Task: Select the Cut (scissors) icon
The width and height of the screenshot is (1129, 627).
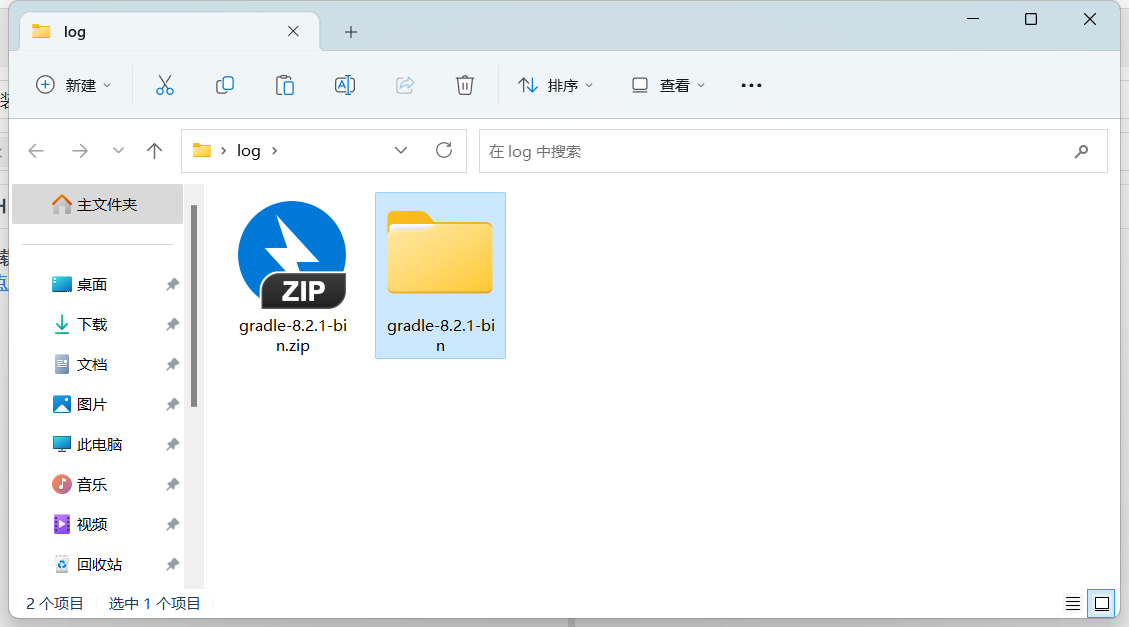Action: (165, 85)
